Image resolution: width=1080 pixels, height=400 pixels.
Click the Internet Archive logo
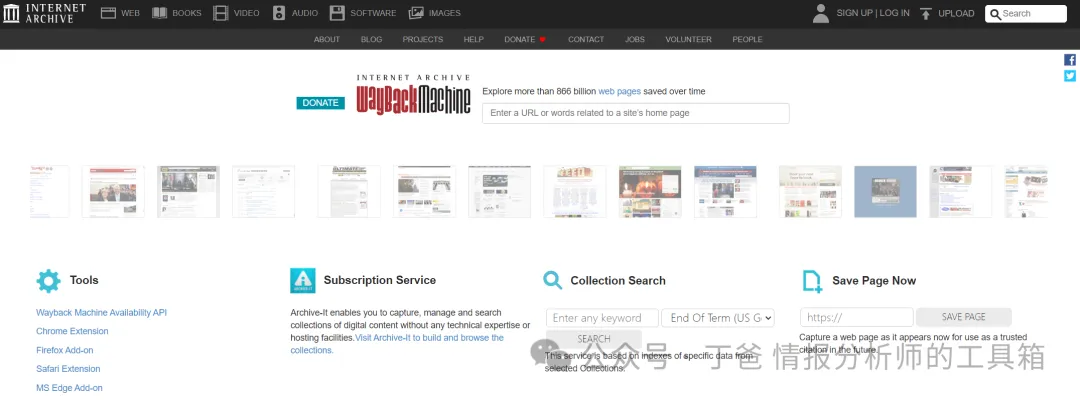coord(45,13)
